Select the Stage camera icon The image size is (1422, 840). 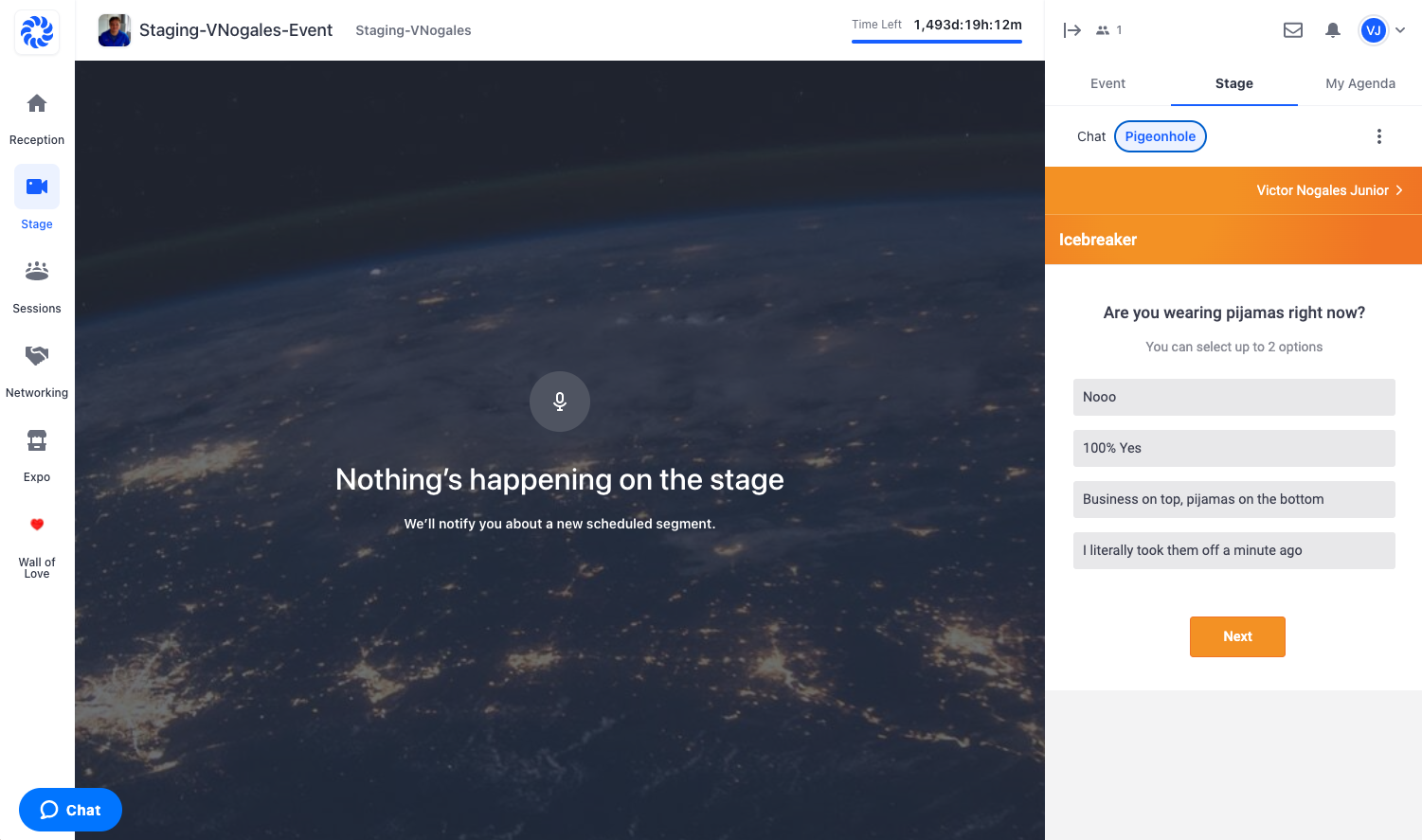pyautogui.click(x=37, y=187)
